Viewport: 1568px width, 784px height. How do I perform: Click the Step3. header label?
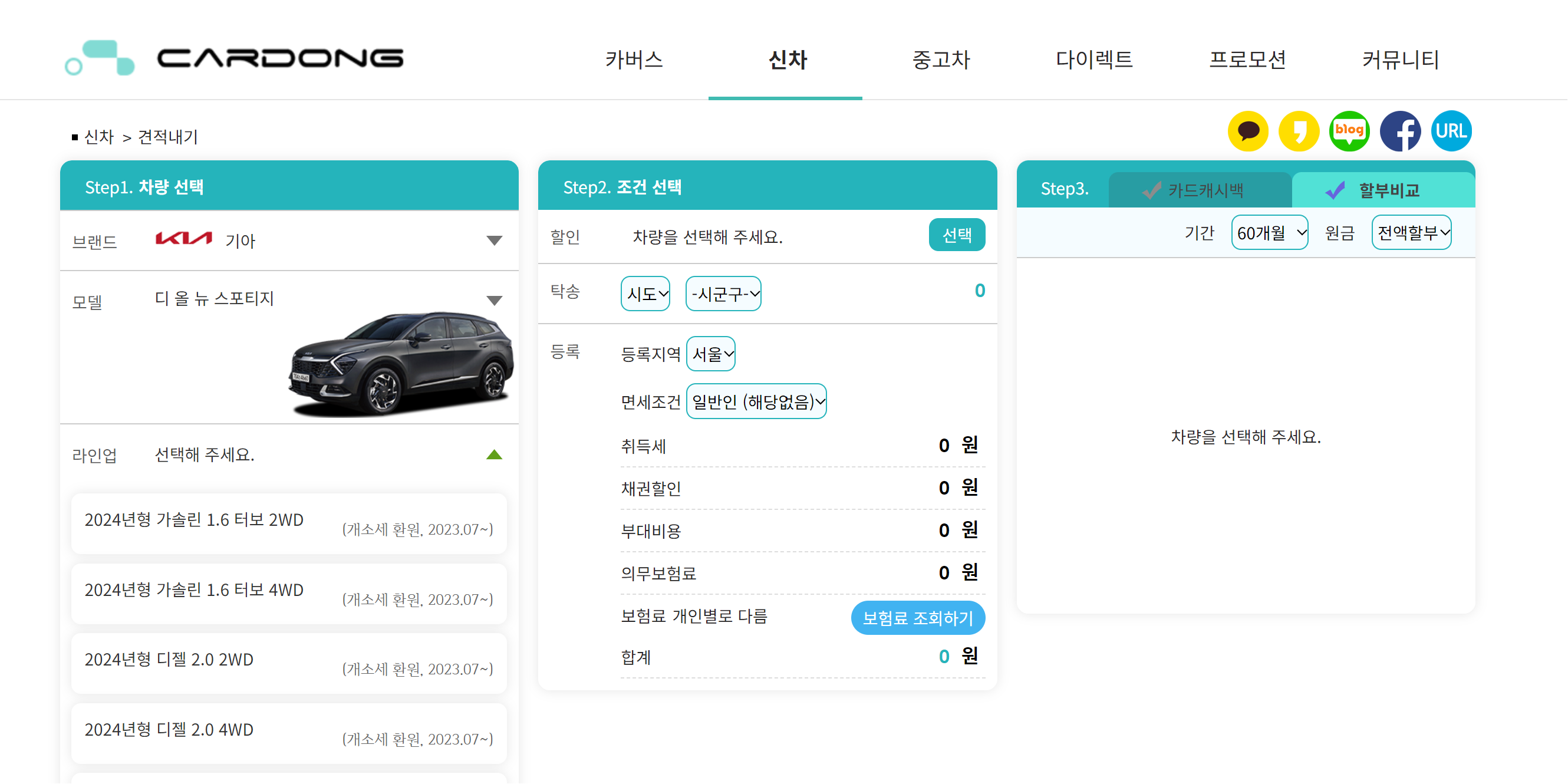tap(1064, 189)
